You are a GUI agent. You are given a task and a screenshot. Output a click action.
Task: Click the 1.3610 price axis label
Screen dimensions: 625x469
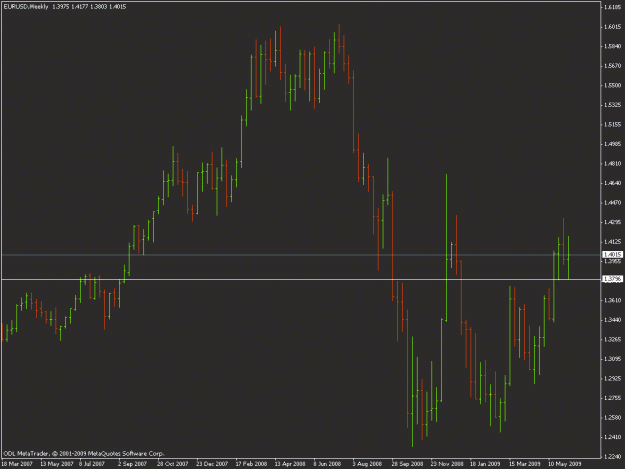click(613, 300)
